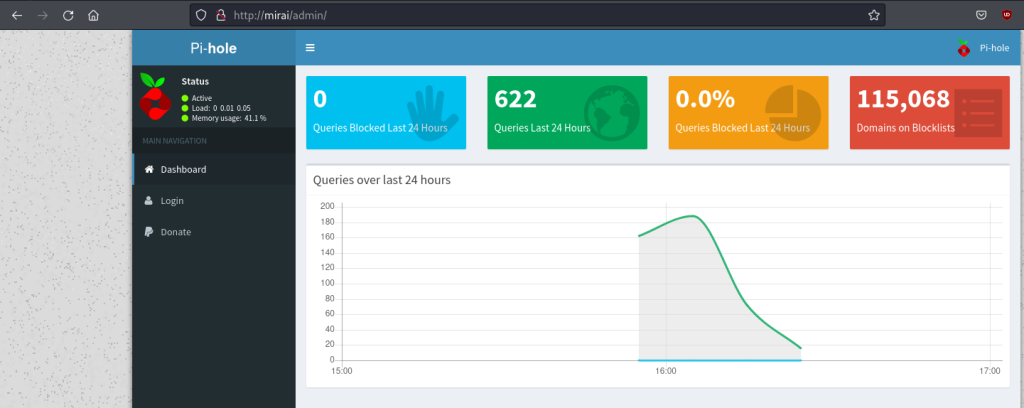Screen dimensions: 1024x408
Task: Click the Pi-hole logo icon at top right
Action: coord(963,48)
